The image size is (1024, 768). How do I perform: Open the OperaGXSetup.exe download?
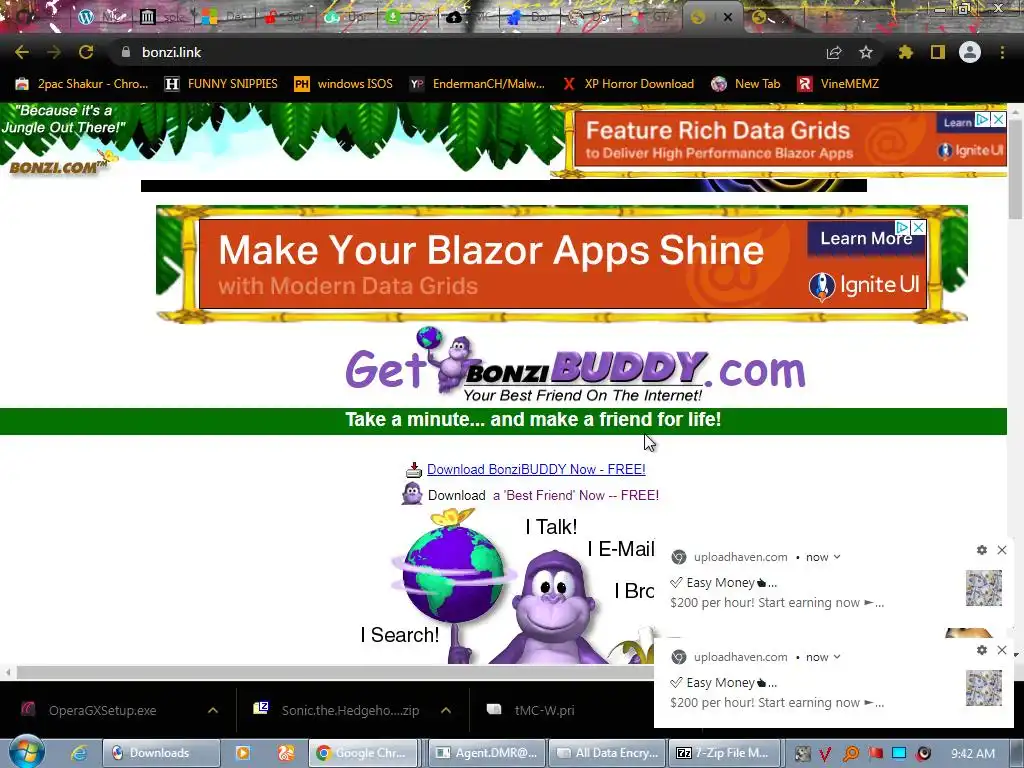point(103,711)
